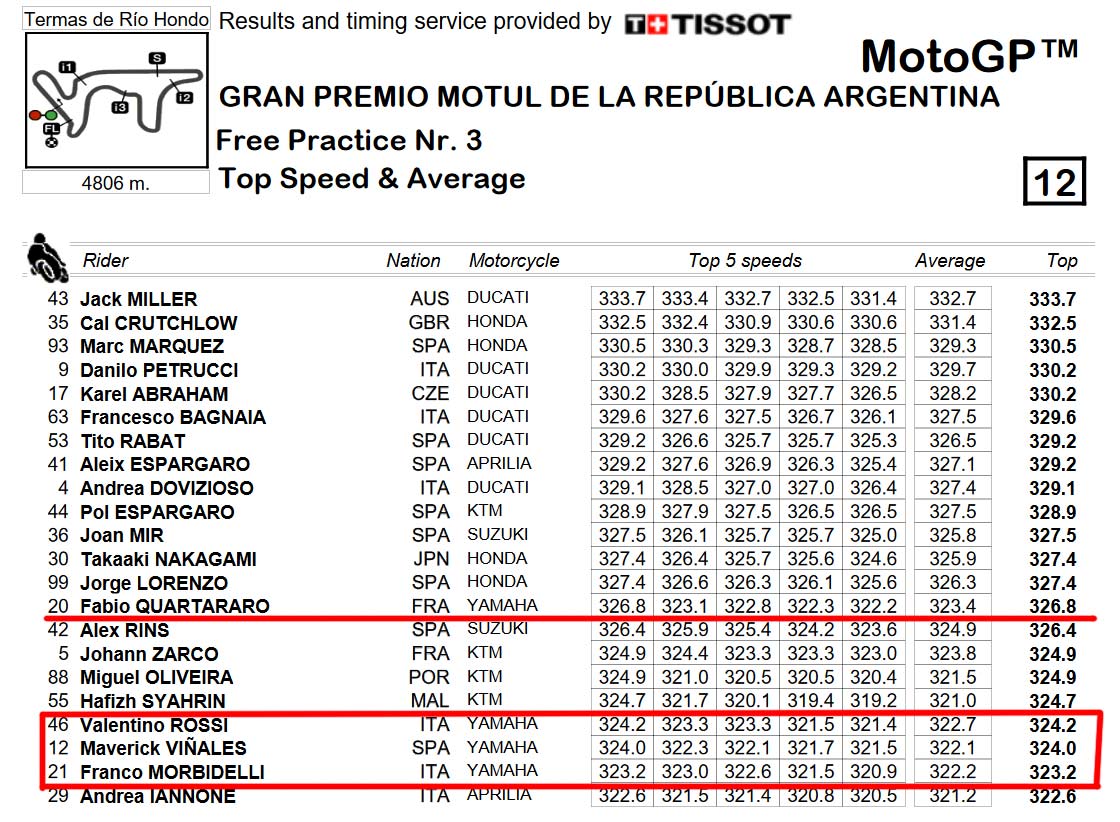Click the Nation column header

click(413, 261)
